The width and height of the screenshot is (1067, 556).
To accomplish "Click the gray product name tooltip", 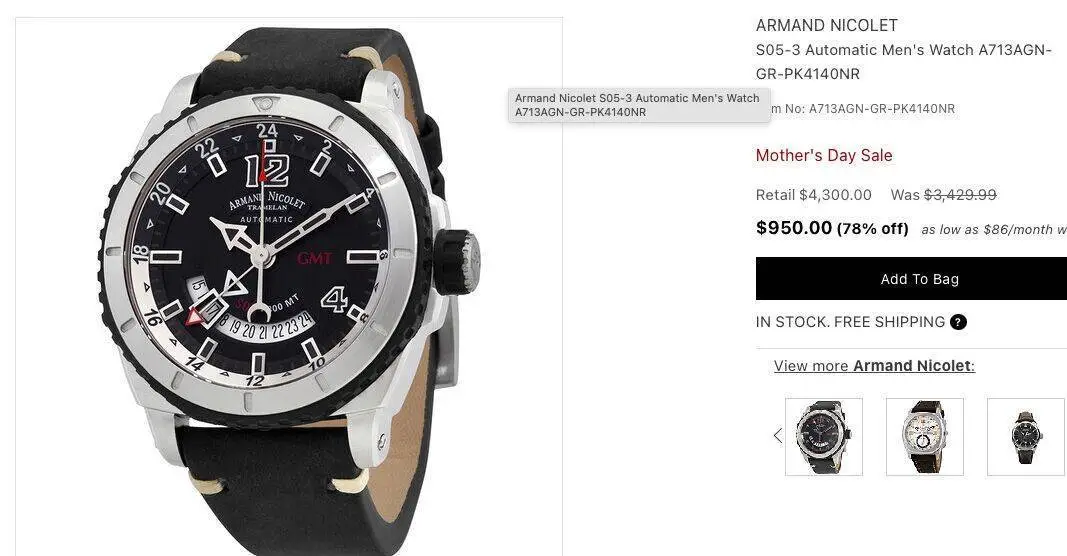I will click(x=639, y=105).
